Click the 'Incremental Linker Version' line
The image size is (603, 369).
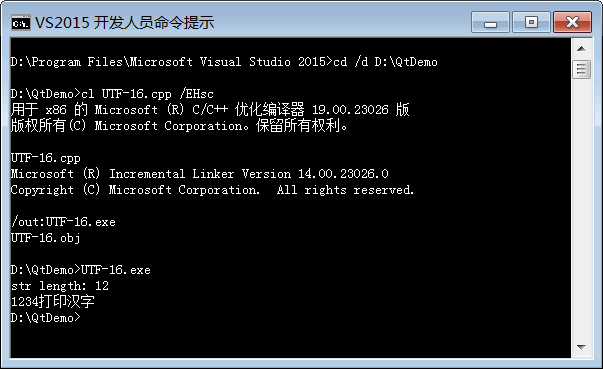200,174
